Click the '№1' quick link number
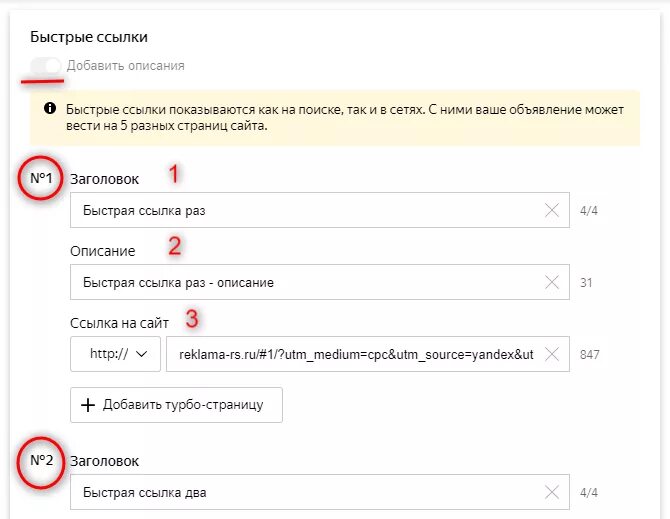670x519 pixels. 41,178
